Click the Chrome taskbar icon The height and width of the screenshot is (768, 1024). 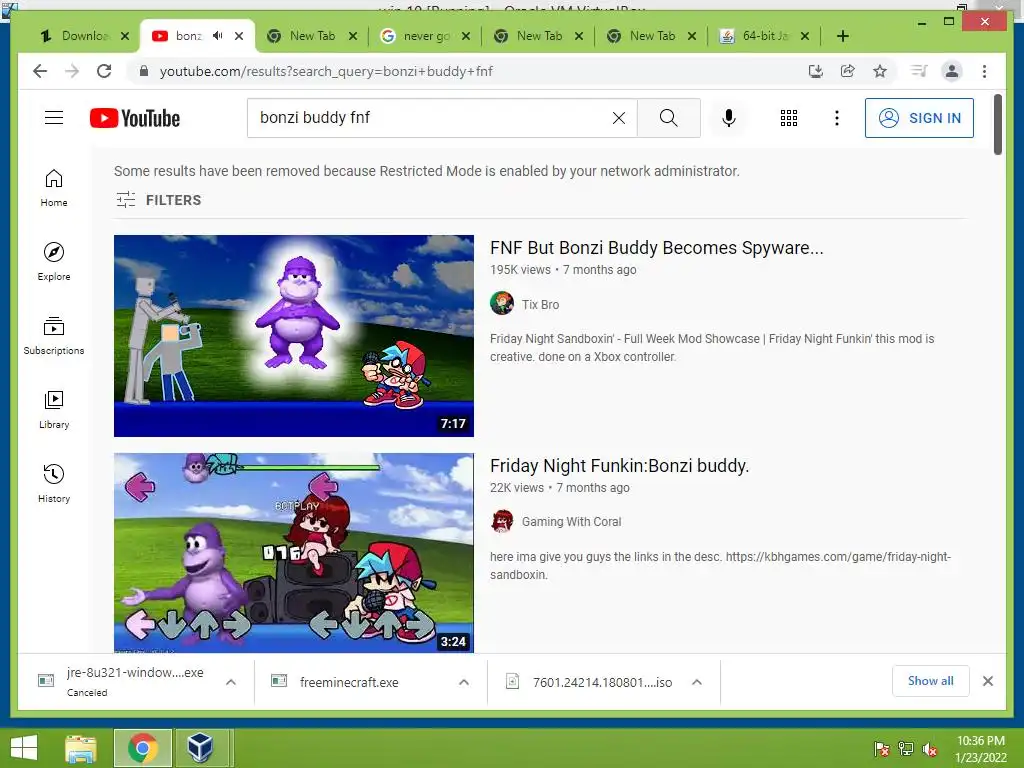[x=142, y=748]
